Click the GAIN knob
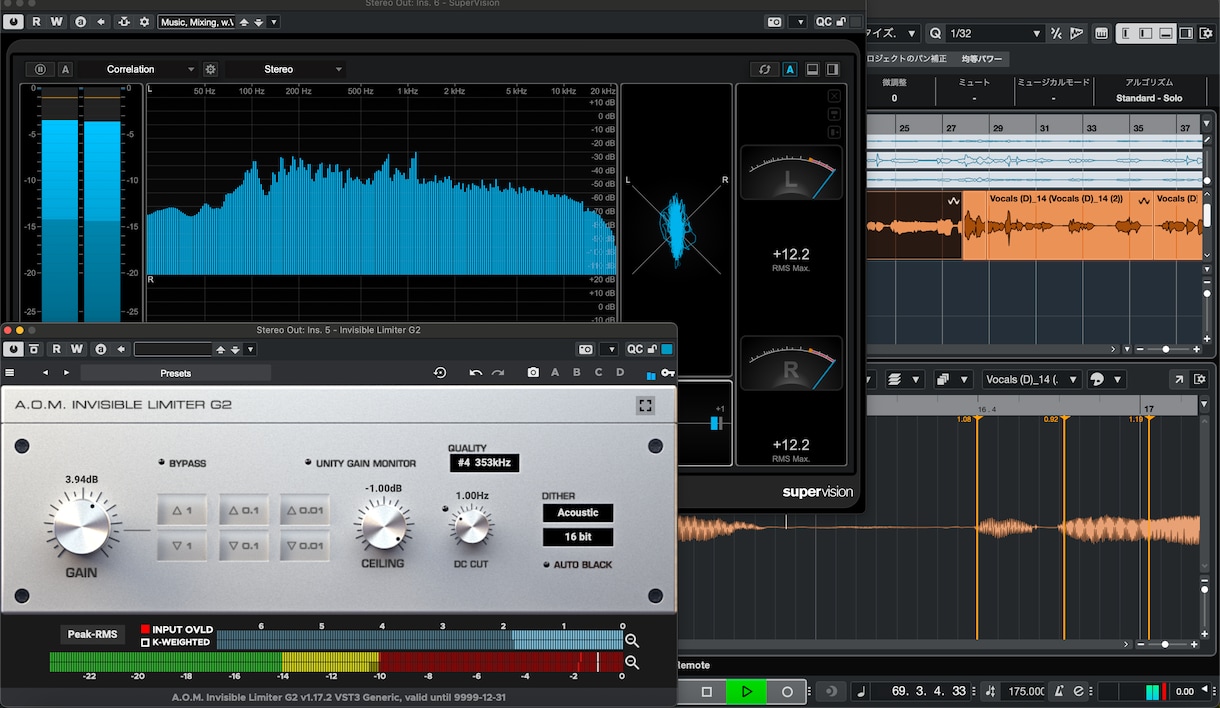This screenshot has height=708, width=1220. tap(82, 527)
